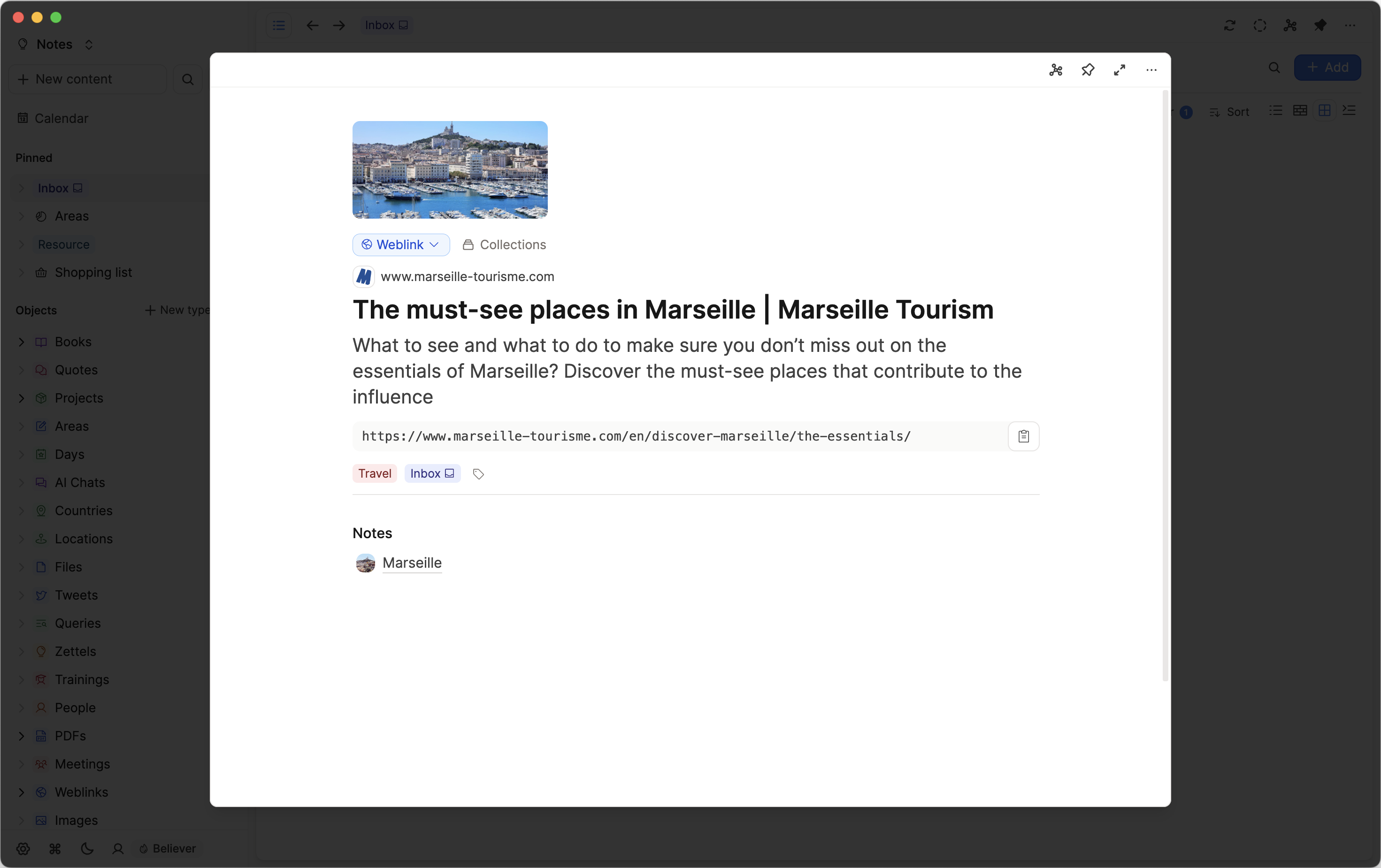Image resolution: width=1381 pixels, height=868 pixels.
Task: Expand the Quotes tree chevron
Action: (21, 370)
